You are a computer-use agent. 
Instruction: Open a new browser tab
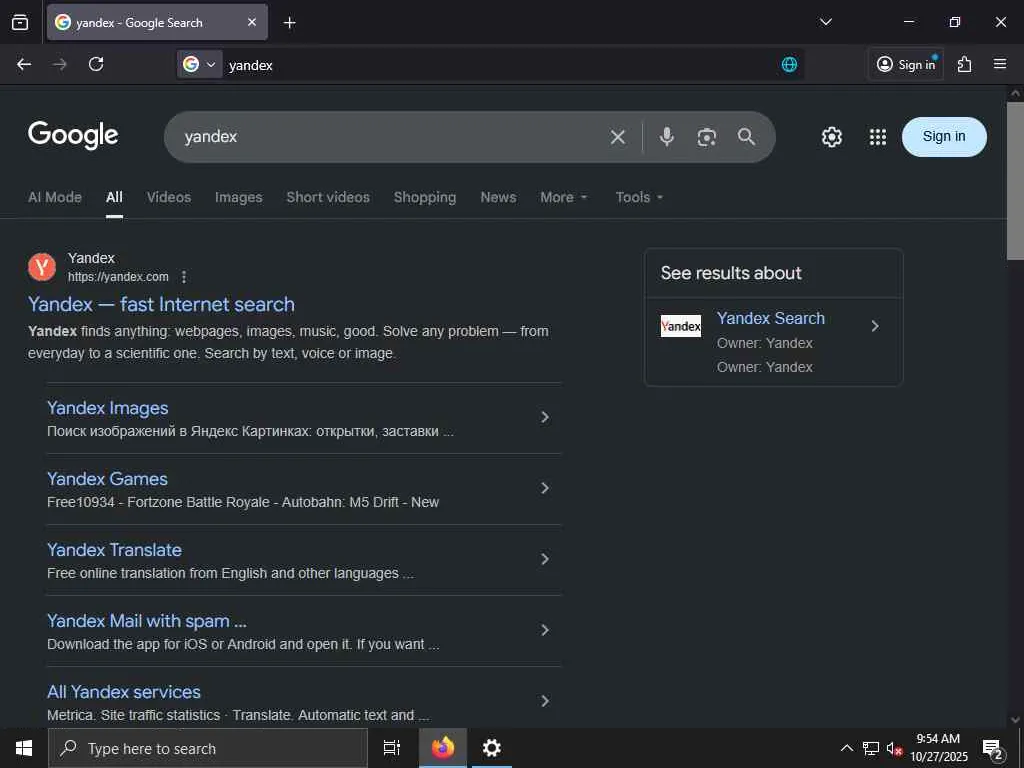(289, 23)
